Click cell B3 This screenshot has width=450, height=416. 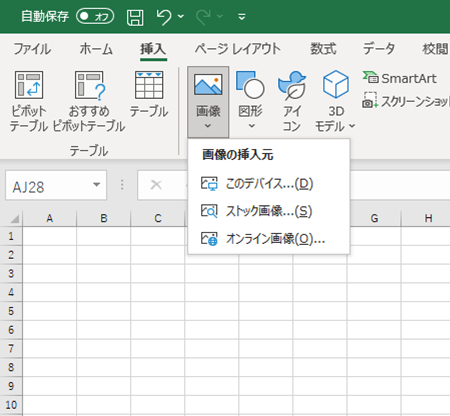[104, 274]
